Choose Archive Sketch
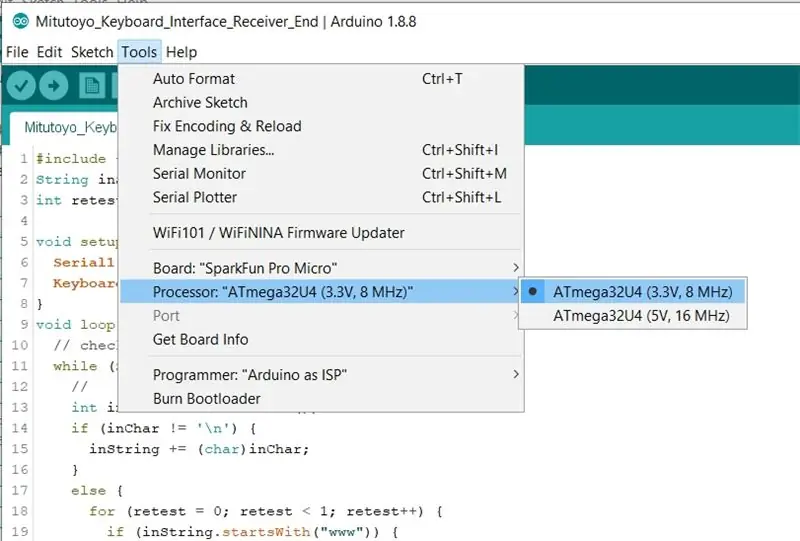Viewport: 800px width, 541px height. click(321, 103)
